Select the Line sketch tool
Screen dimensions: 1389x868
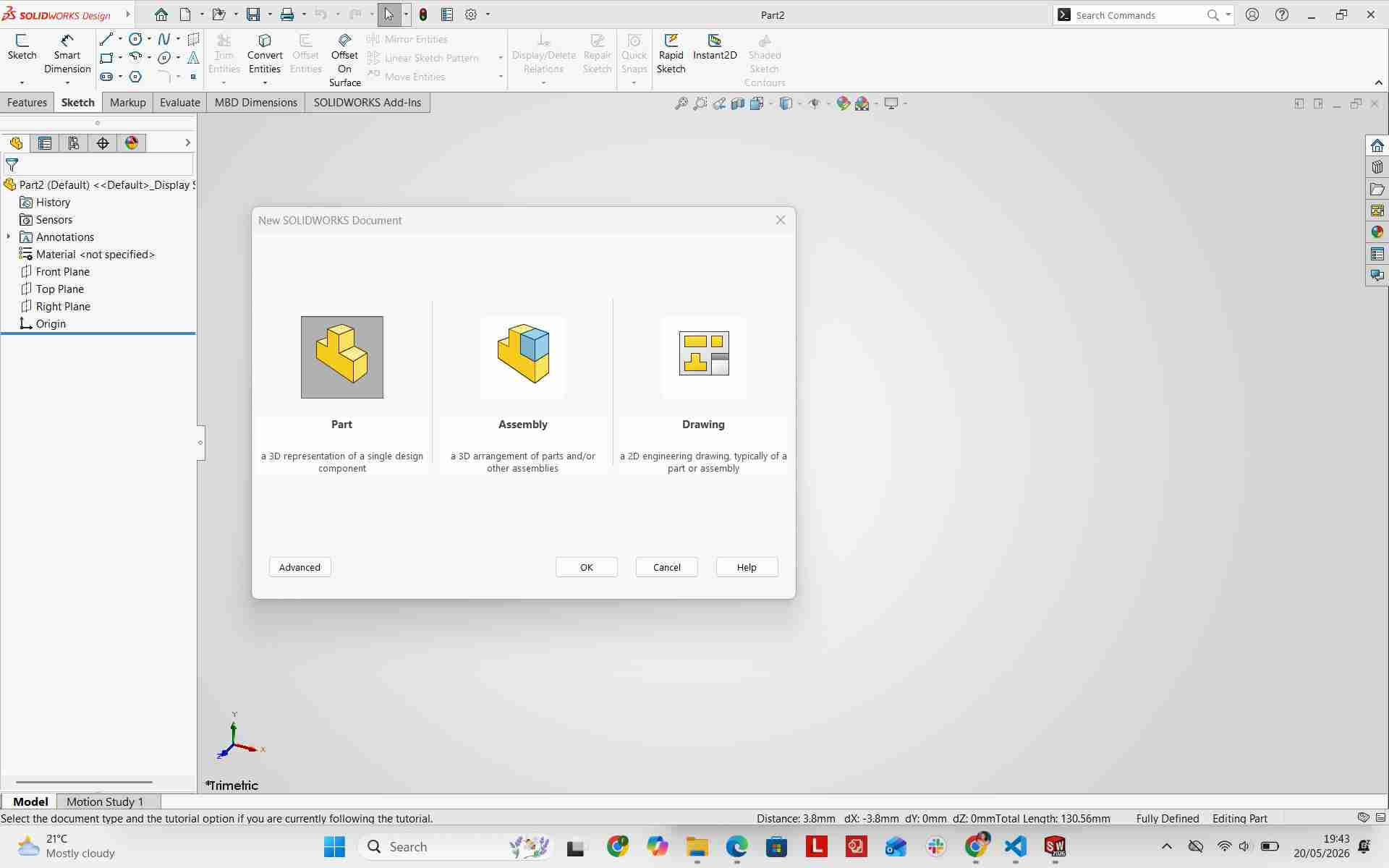[x=106, y=39]
